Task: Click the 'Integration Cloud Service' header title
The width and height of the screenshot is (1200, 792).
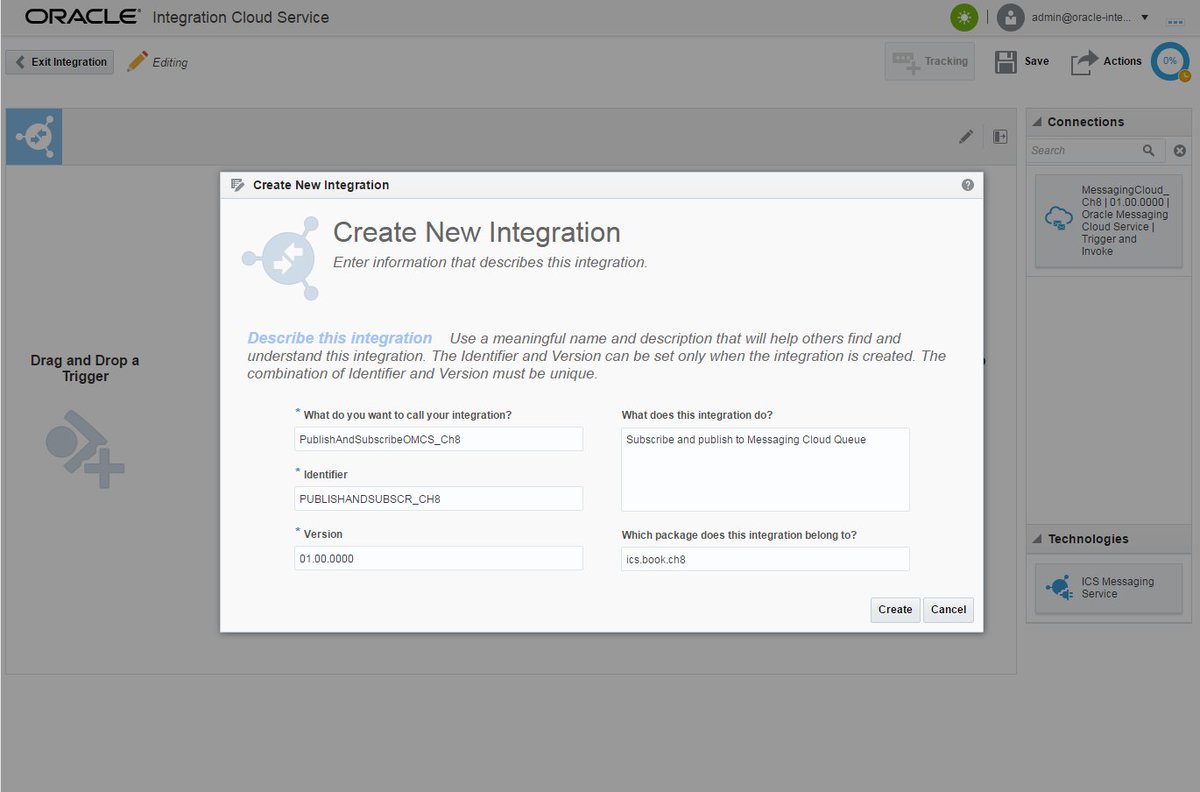Action: pos(240,17)
